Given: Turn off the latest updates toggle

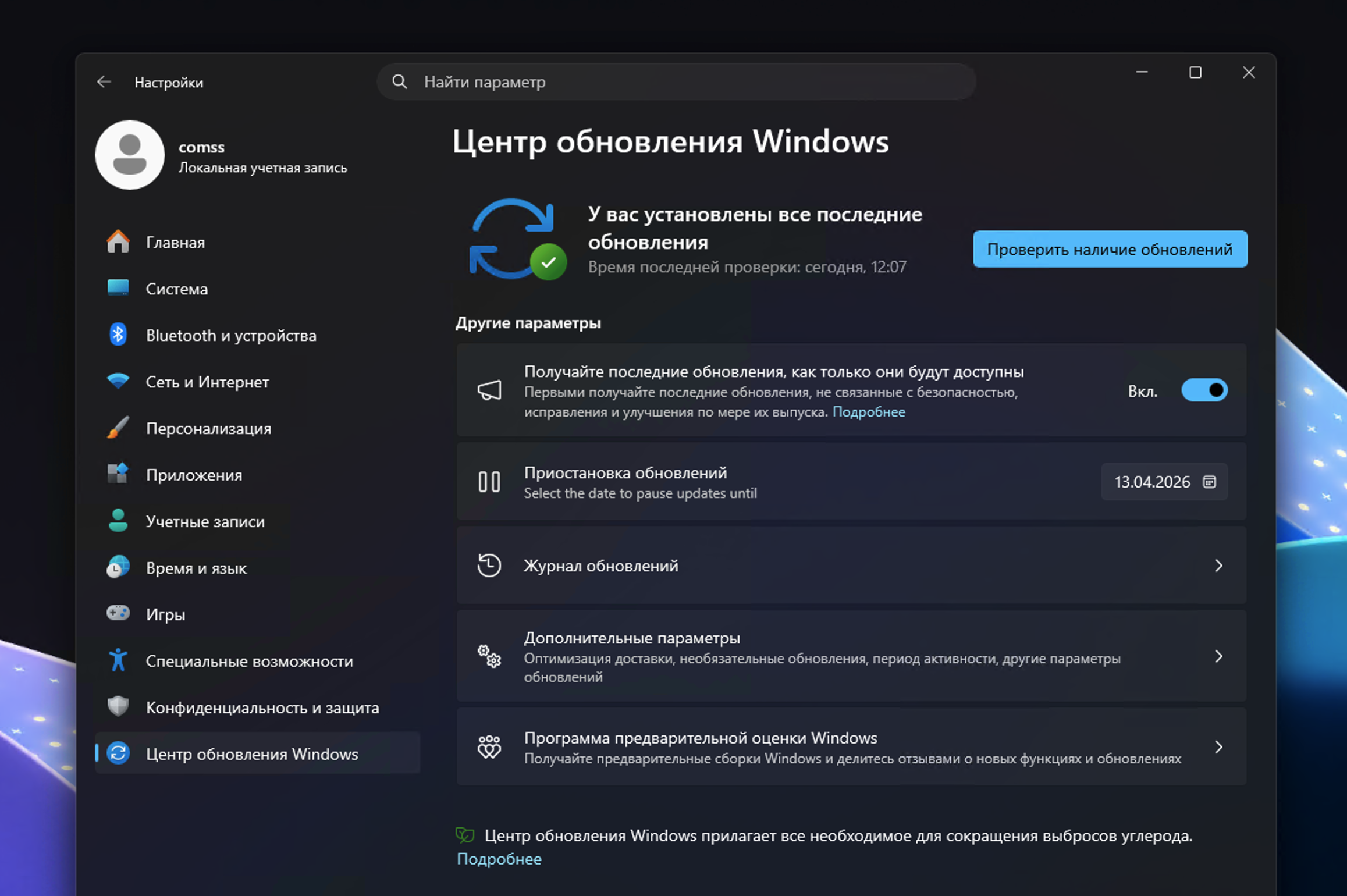Looking at the screenshot, I should 1204,390.
